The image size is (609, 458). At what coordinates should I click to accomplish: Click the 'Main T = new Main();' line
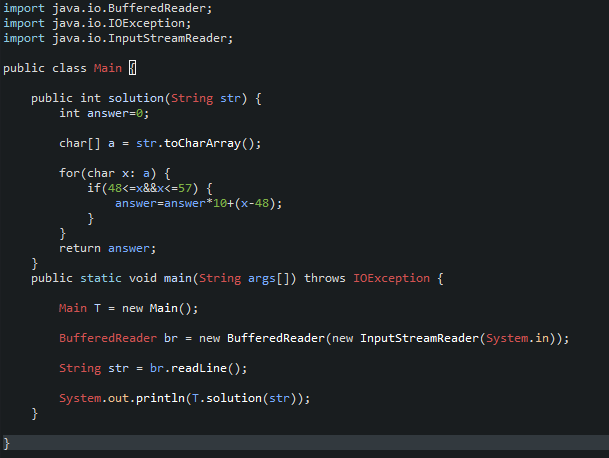(x=129, y=309)
